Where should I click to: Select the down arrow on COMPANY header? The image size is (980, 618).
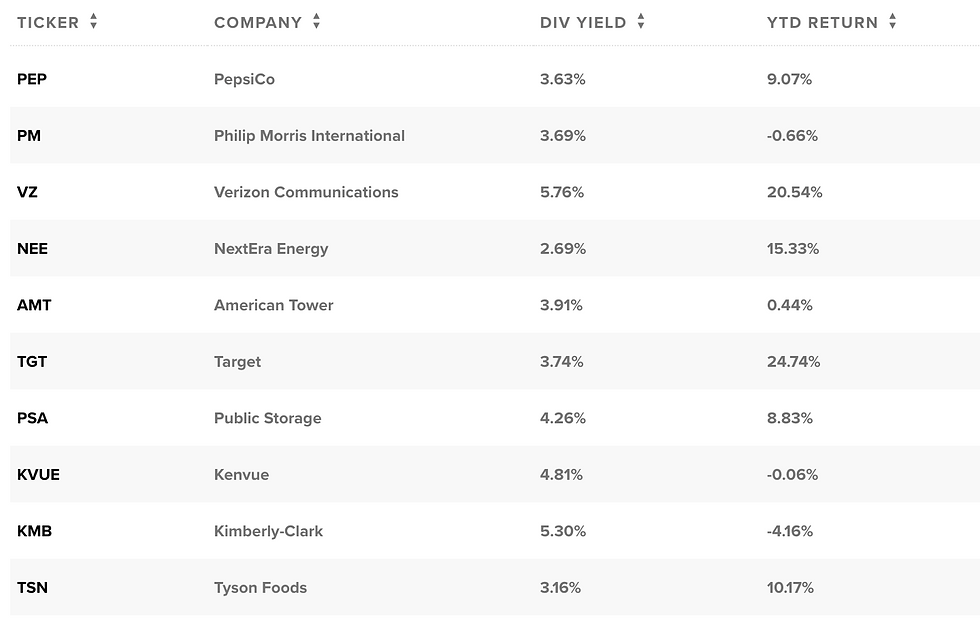[316, 26]
